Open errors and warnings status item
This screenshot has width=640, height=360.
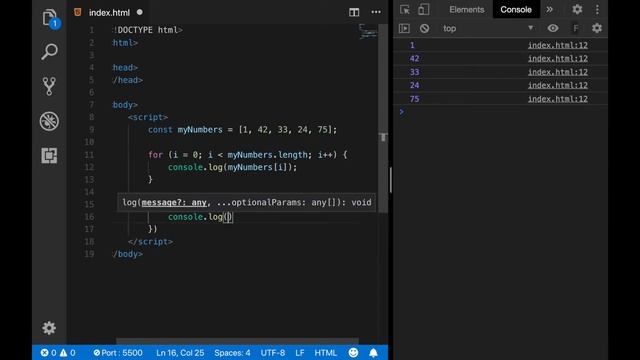58,353
